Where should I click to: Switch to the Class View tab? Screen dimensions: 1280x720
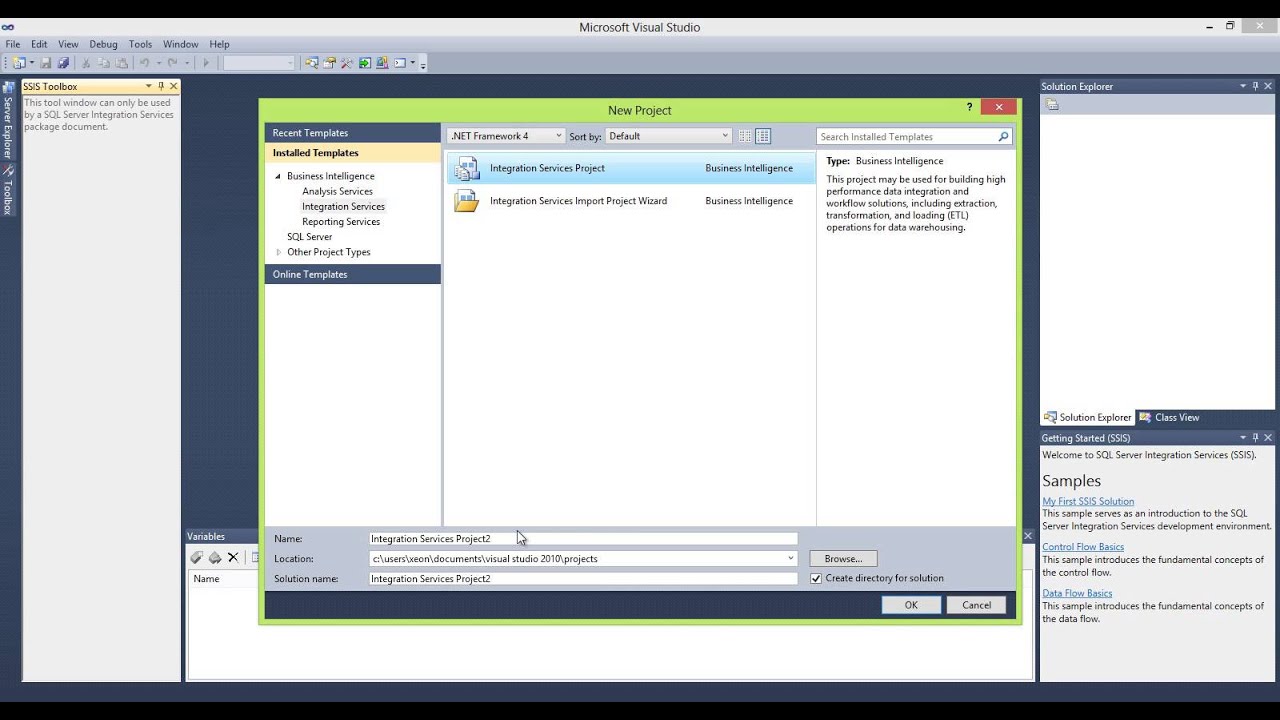click(1169, 417)
